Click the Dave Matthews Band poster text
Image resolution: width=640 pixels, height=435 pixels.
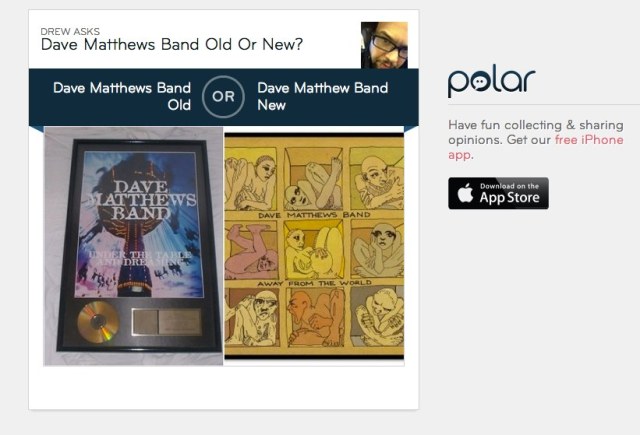(x=142, y=200)
